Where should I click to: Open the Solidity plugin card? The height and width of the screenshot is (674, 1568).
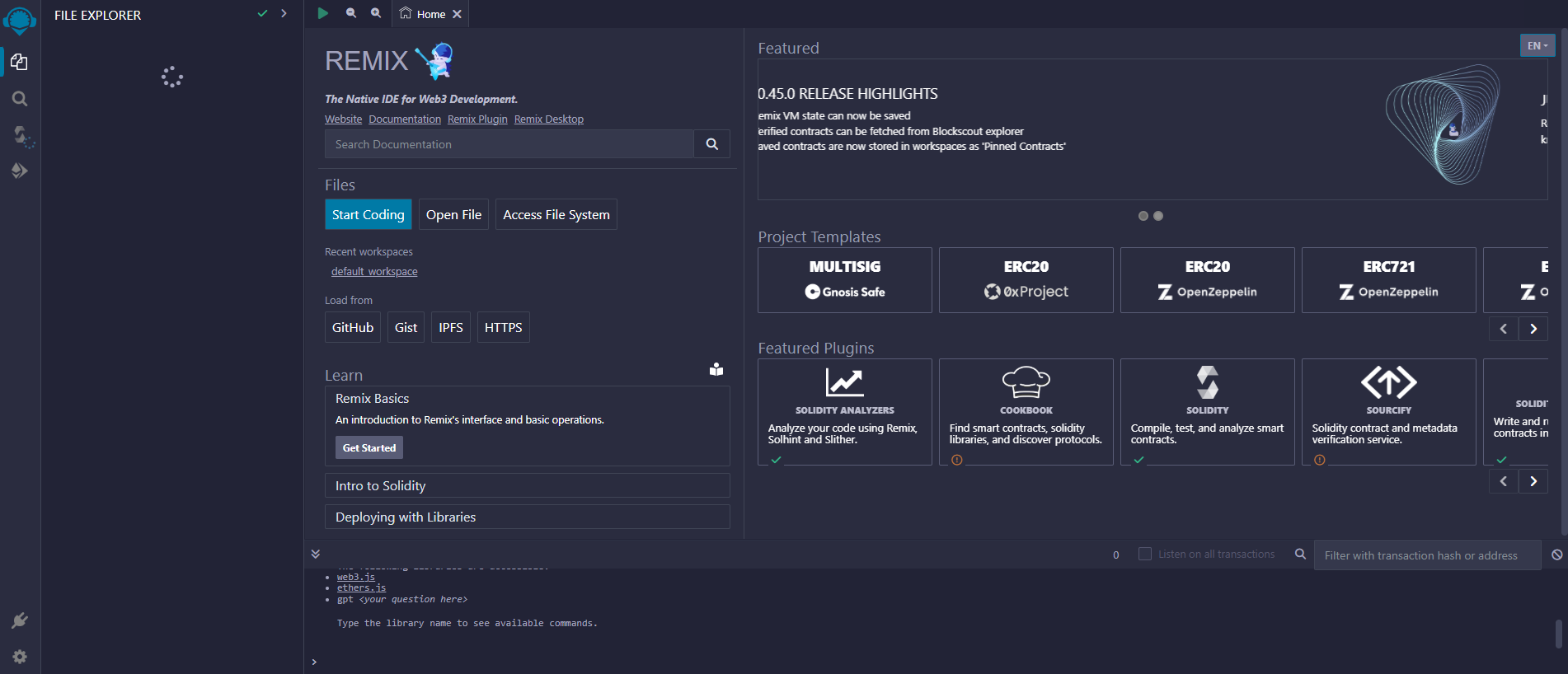[1208, 412]
